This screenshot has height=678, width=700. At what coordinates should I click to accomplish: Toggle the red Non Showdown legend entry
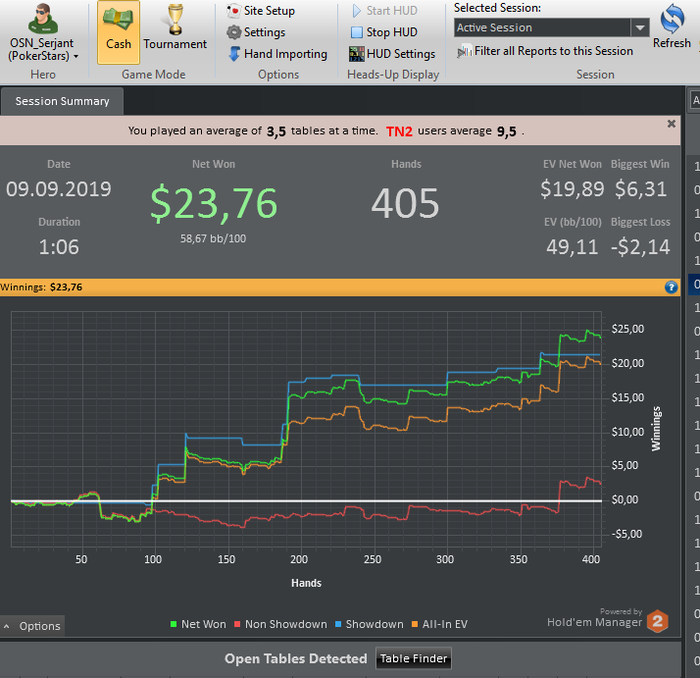tap(280, 624)
